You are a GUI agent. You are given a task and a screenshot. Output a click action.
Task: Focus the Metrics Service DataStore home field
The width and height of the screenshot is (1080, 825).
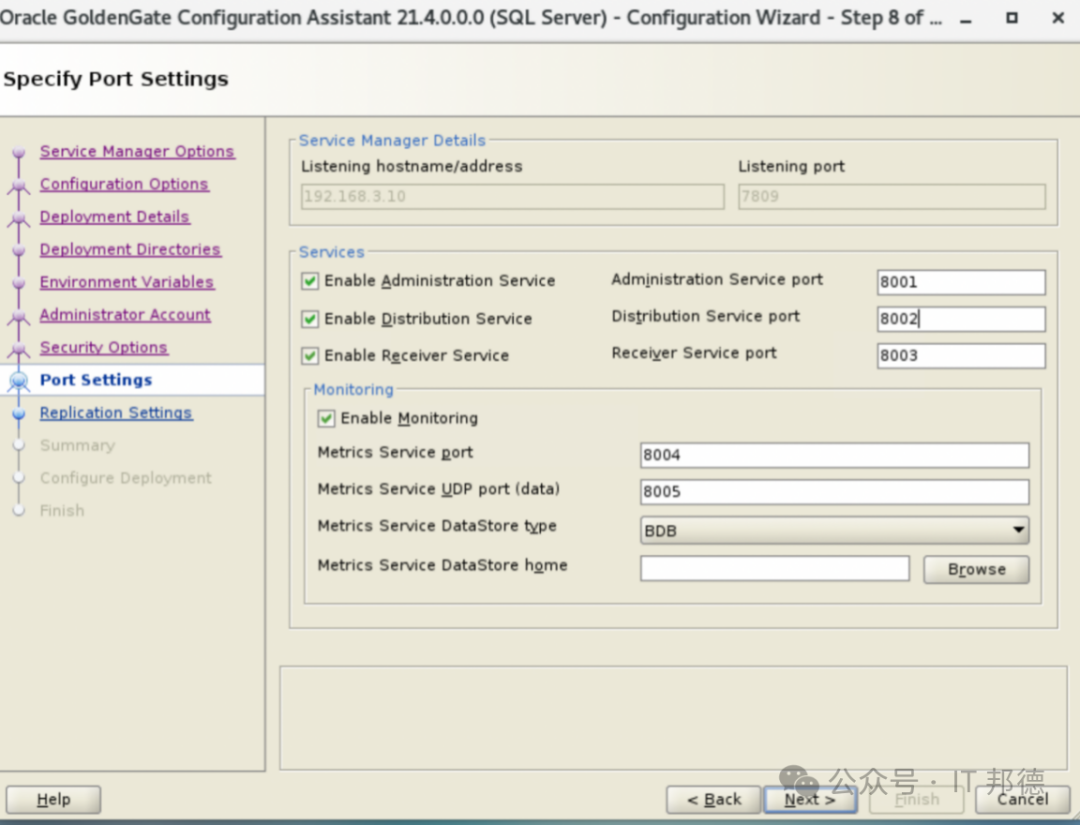(774, 570)
